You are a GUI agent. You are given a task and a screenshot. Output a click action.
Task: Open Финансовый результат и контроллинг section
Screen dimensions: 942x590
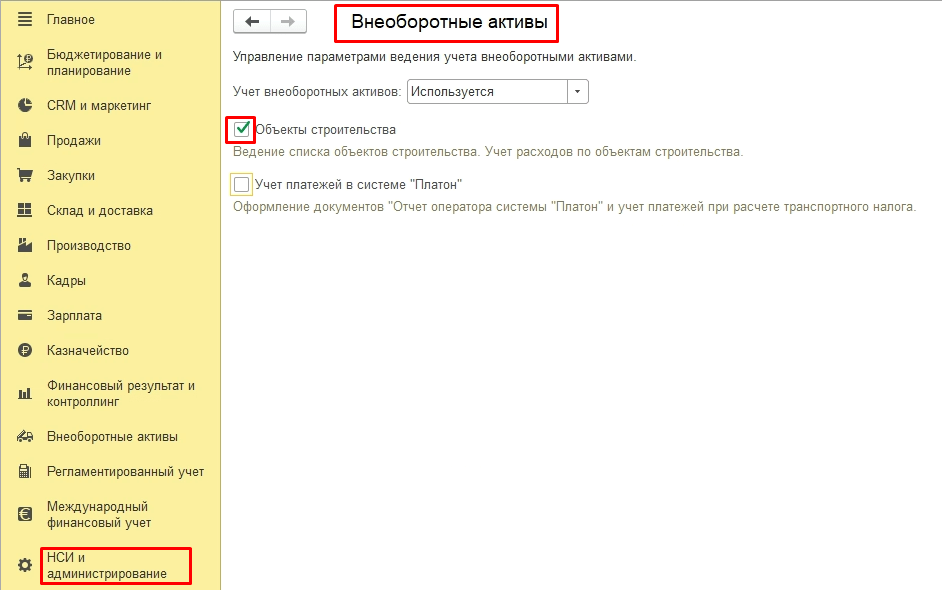[121, 394]
